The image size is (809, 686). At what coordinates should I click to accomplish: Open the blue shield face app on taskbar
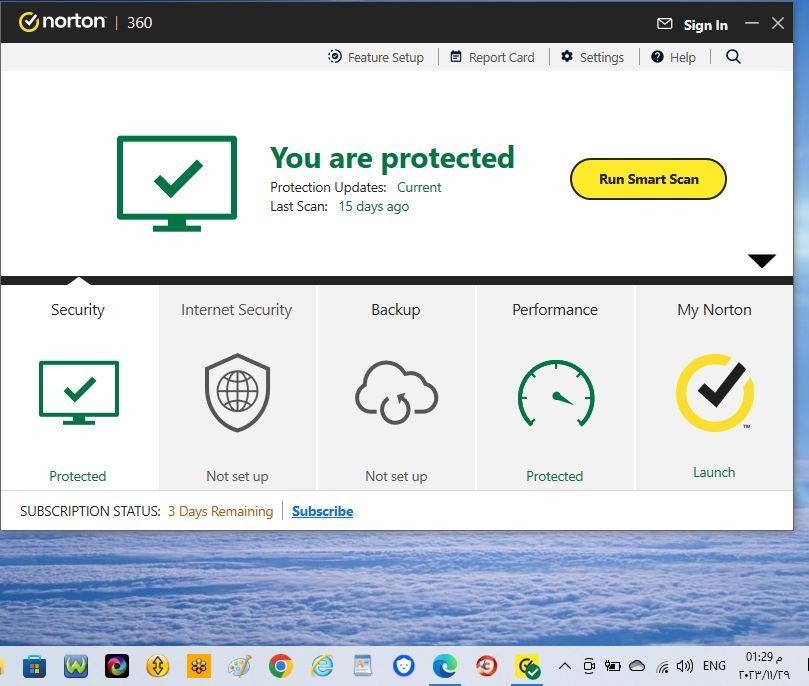click(x=403, y=666)
